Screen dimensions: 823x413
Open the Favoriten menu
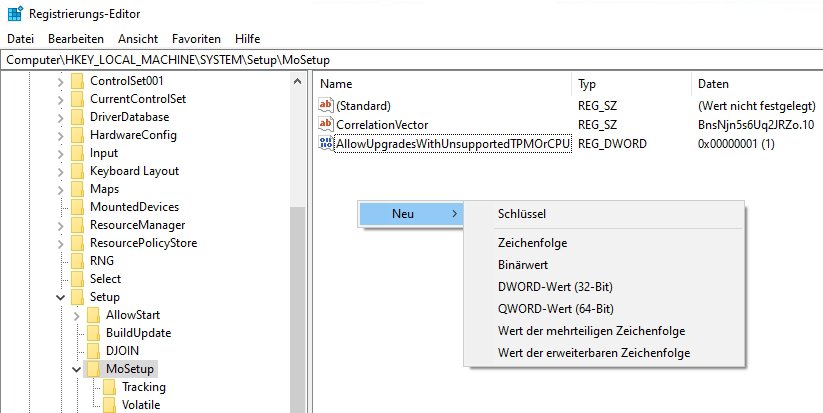click(196, 38)
